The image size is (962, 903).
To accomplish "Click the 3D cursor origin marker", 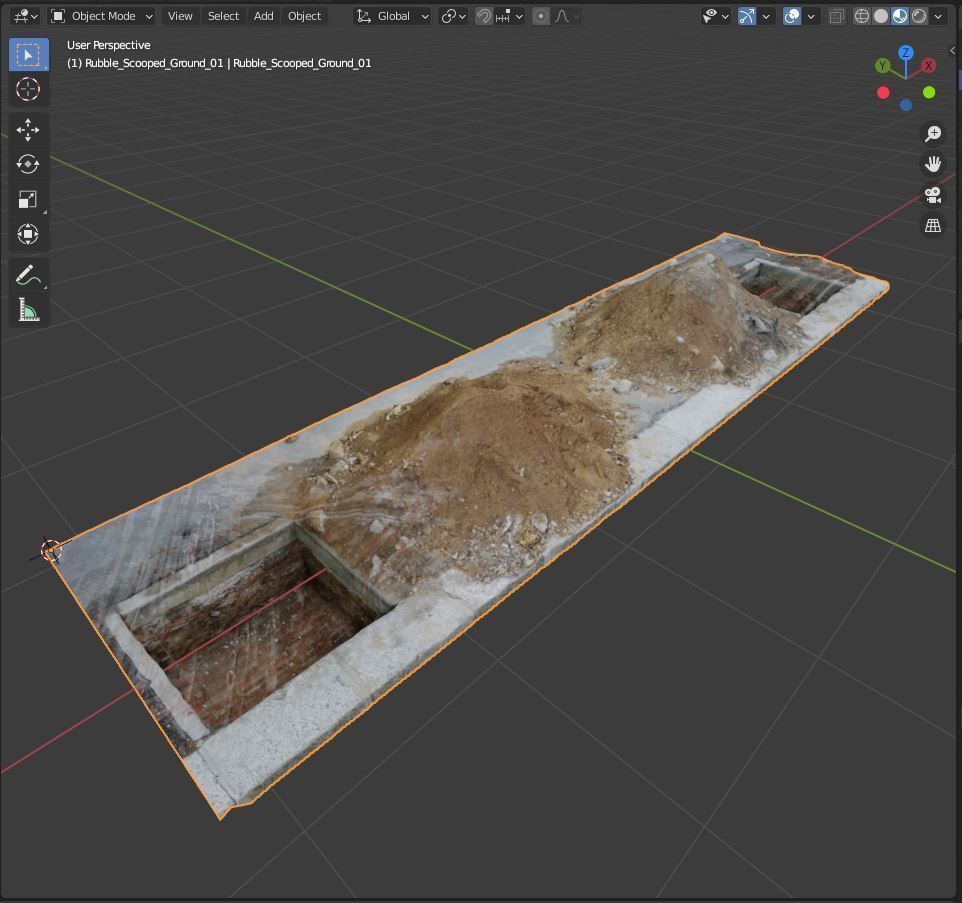I will click(x=51, y=550).
